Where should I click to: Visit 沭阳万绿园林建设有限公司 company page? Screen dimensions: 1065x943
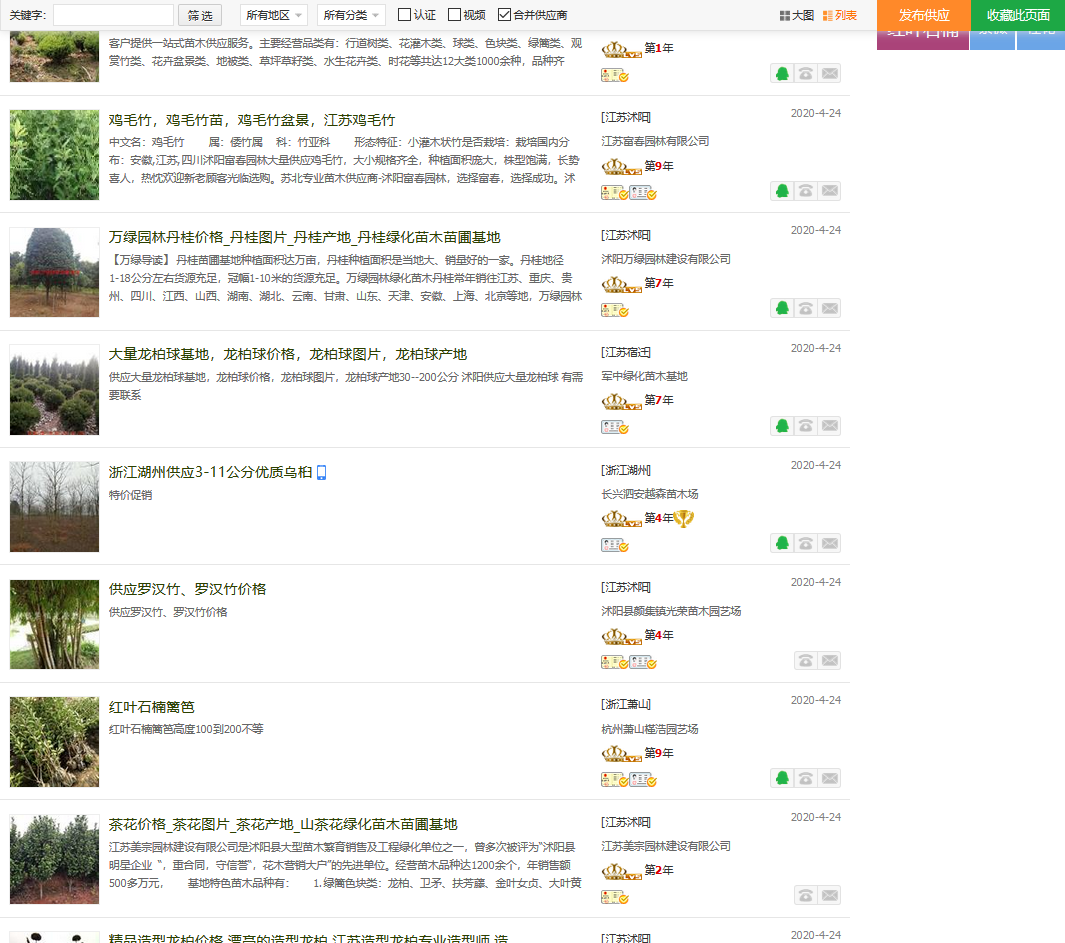[x=666, y=259]
